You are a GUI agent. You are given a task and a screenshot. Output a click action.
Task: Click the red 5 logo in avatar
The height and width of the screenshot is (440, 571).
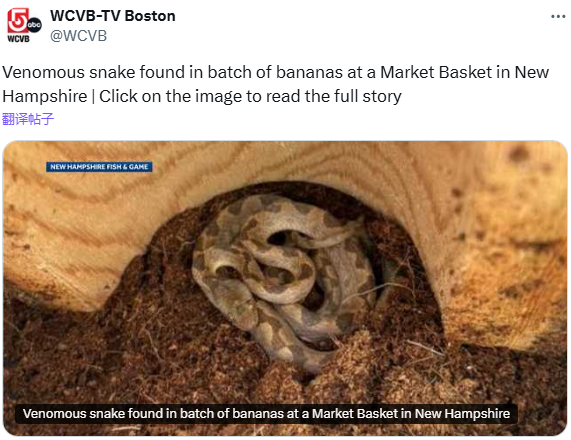pyautogui.click(x=17, y=20)
